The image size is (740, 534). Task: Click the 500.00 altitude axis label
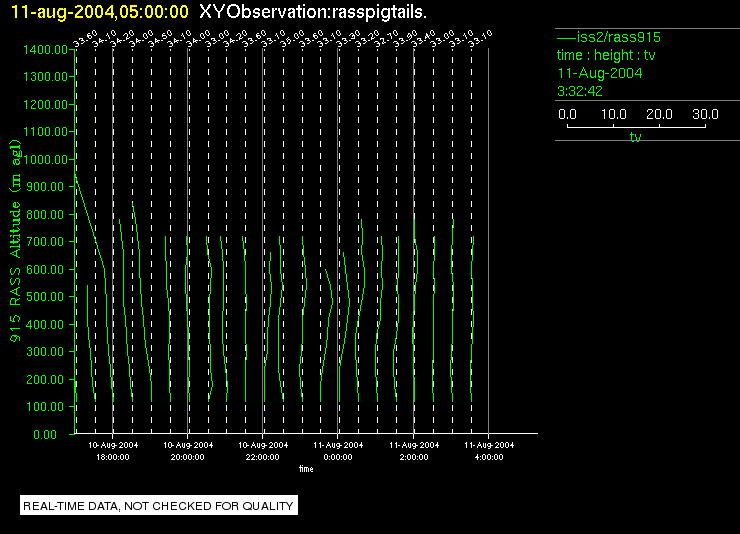click(x=45, y=297)
